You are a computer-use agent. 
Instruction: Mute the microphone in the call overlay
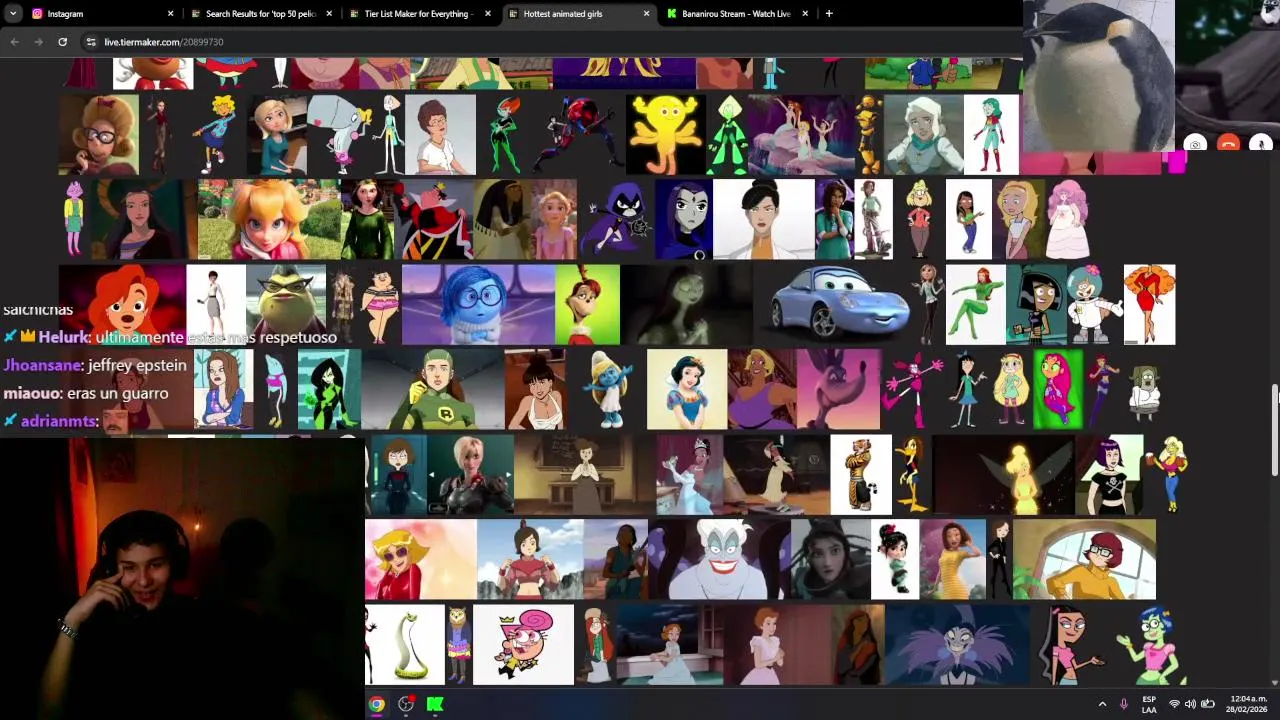coord(1261,144)
